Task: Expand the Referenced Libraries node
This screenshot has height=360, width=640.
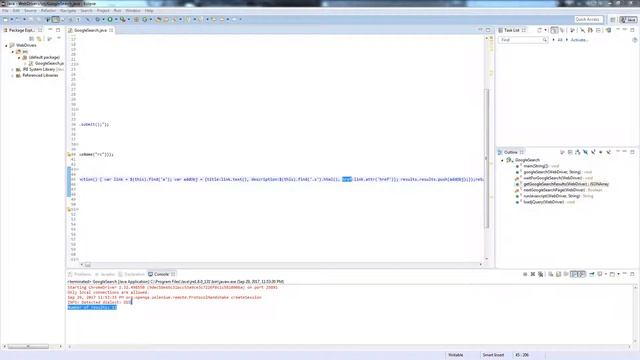Action: click(x=13, y=76)
